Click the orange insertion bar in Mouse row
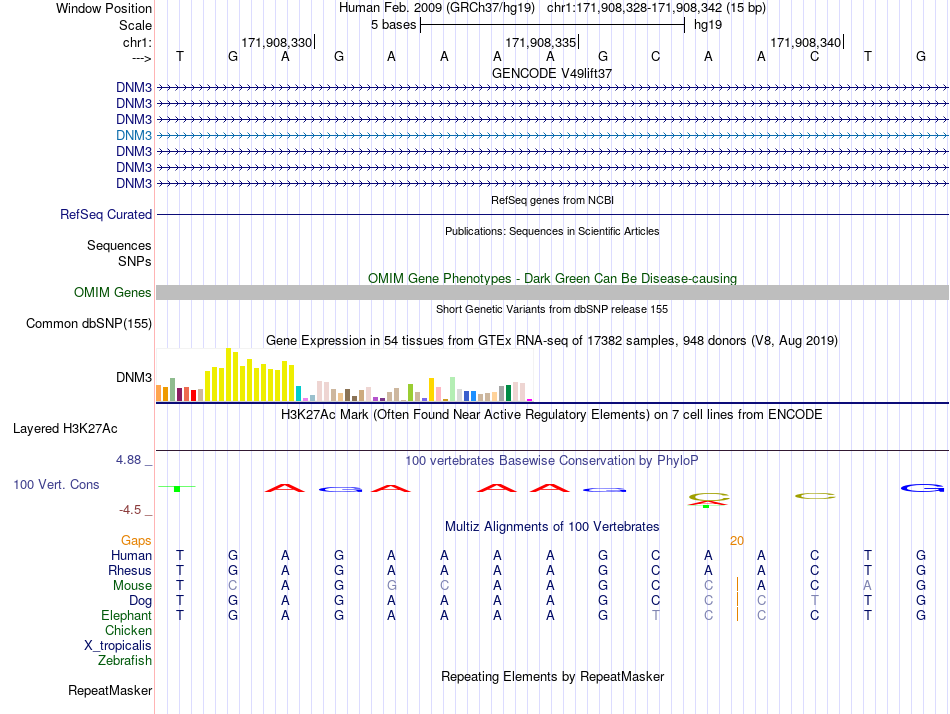 737,584
